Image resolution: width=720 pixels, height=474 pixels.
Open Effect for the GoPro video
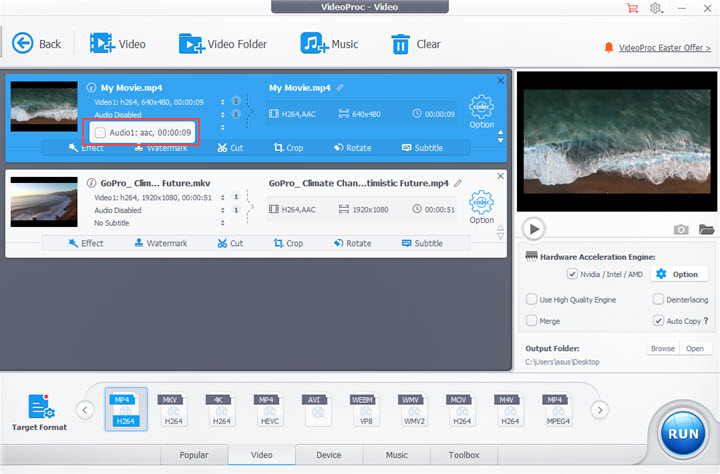click(86, 243)
